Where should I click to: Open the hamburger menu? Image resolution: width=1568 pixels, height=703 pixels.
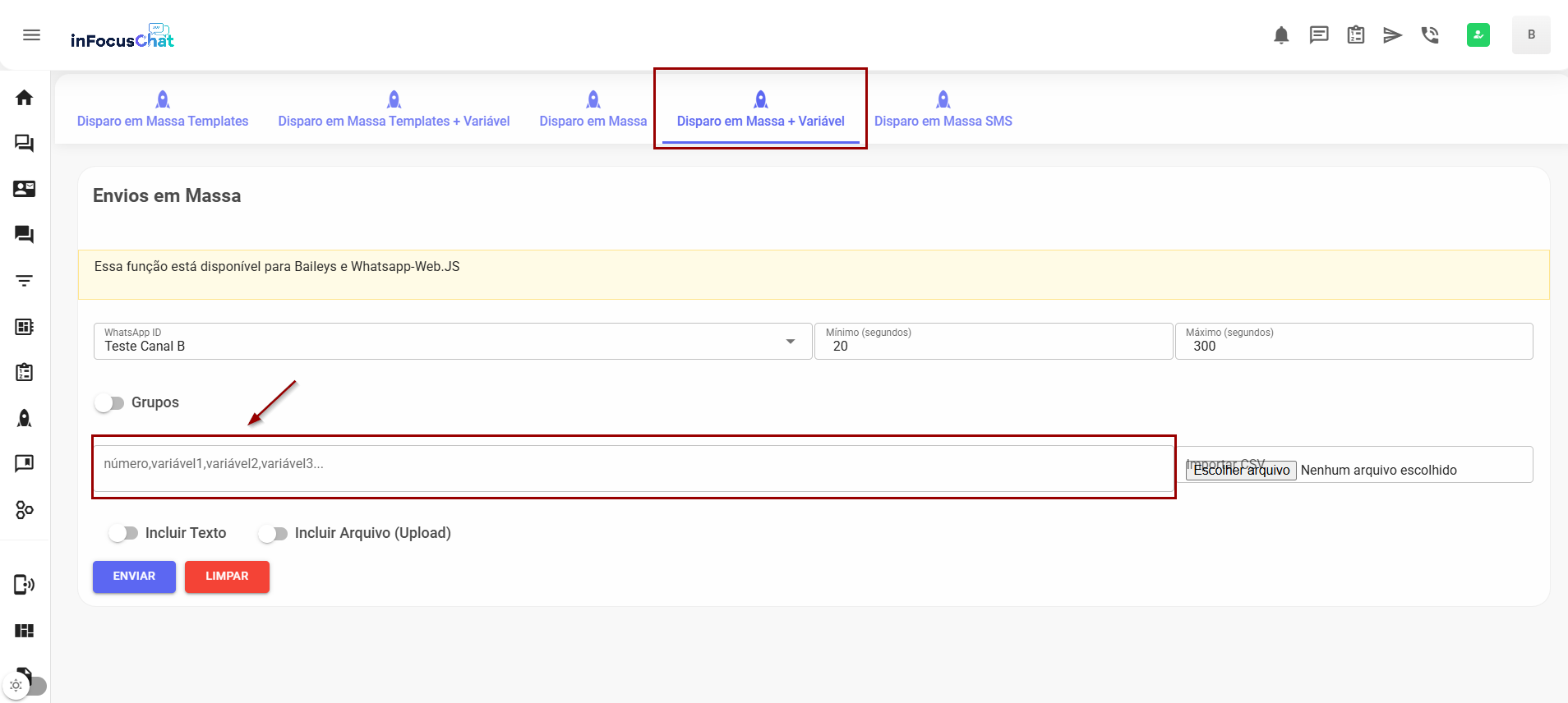point(31,34)
